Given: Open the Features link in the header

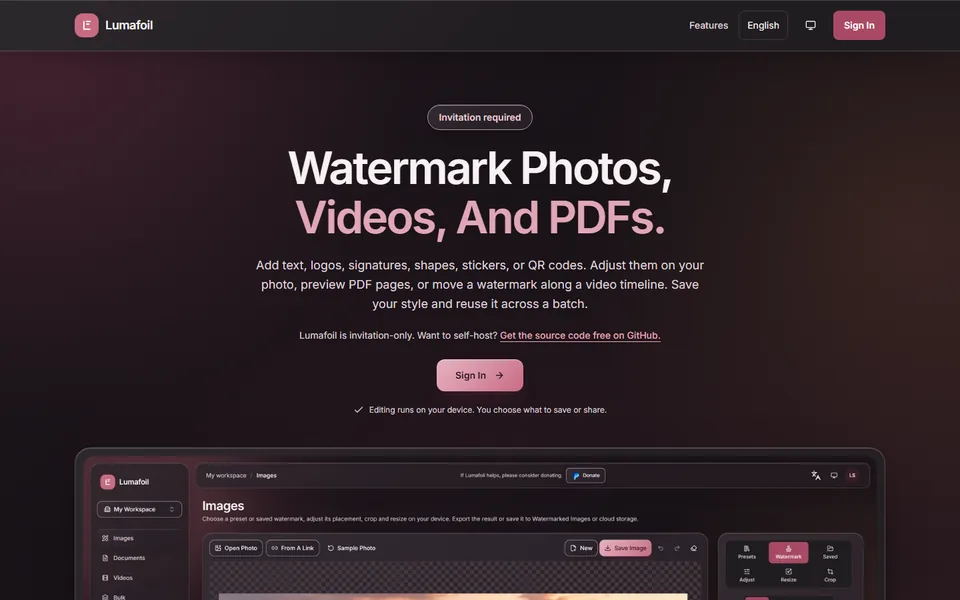Looking at the screenshot, I should (x=708, y=25).
